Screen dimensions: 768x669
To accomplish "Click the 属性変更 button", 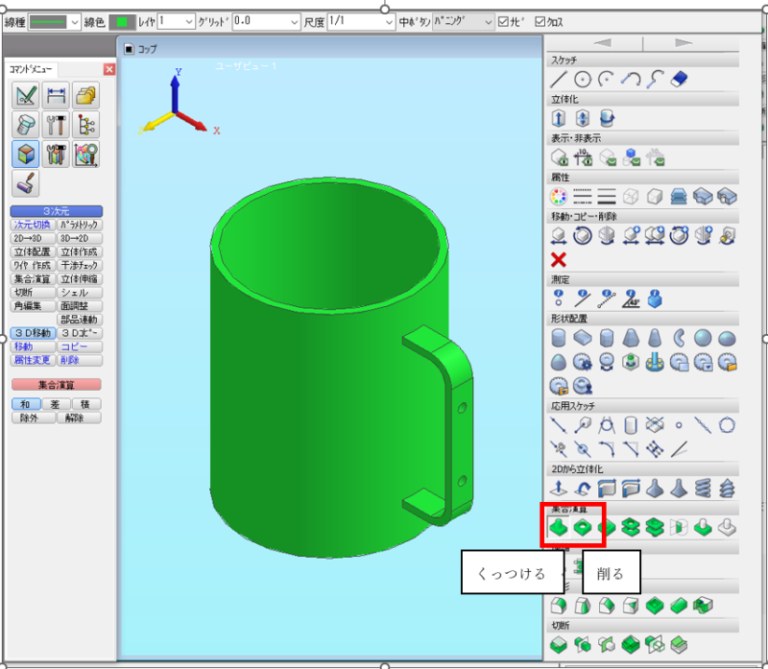I will coord(31,359).
